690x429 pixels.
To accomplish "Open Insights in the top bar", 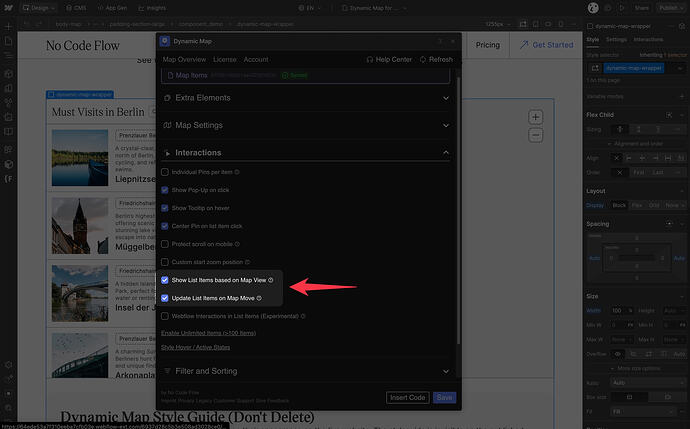I will 152,8.
